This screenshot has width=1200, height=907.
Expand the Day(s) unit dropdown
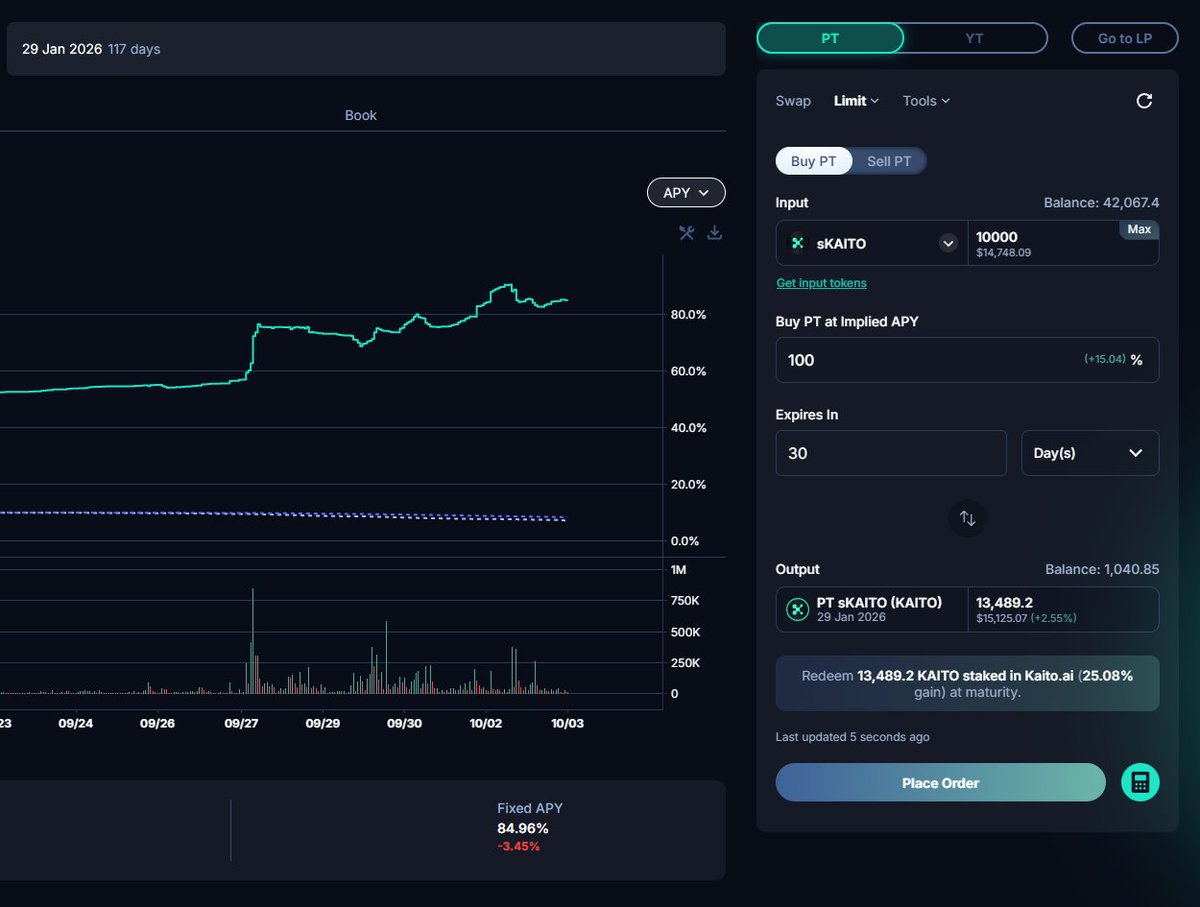pyautogui.click(x=1089, y=453)
